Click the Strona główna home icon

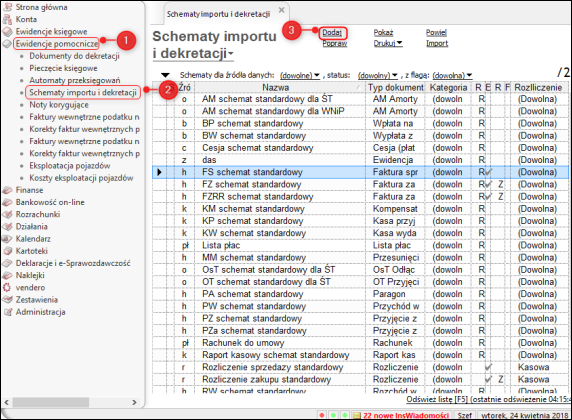point(7,7)
